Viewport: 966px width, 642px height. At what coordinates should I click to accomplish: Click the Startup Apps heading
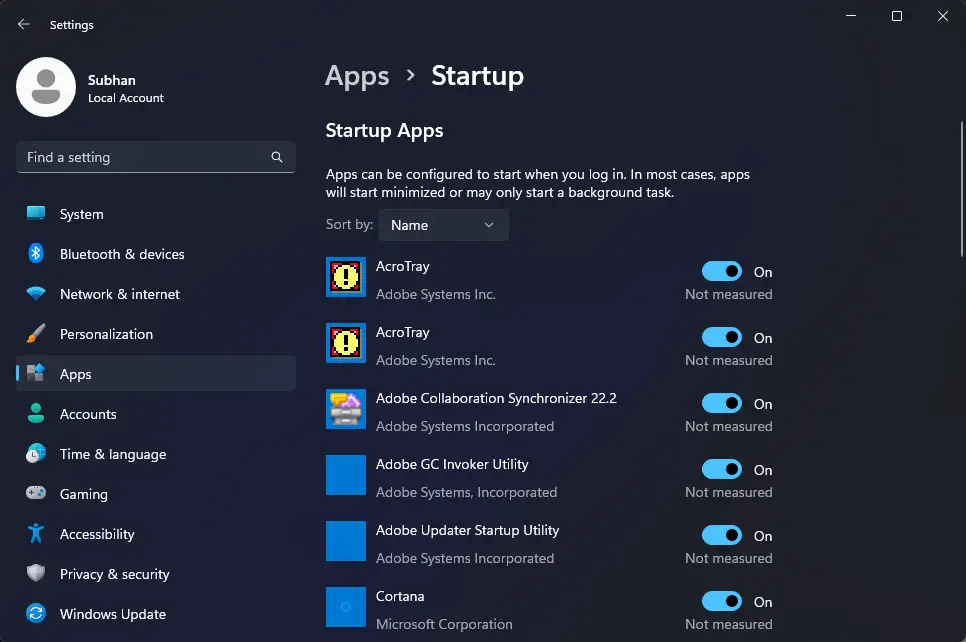[384, 131]
